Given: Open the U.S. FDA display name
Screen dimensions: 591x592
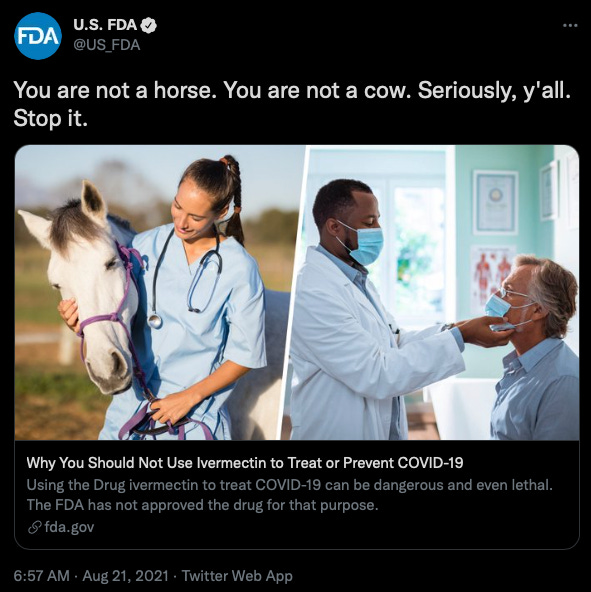Looking at the screenshot, I should (105, 25).
